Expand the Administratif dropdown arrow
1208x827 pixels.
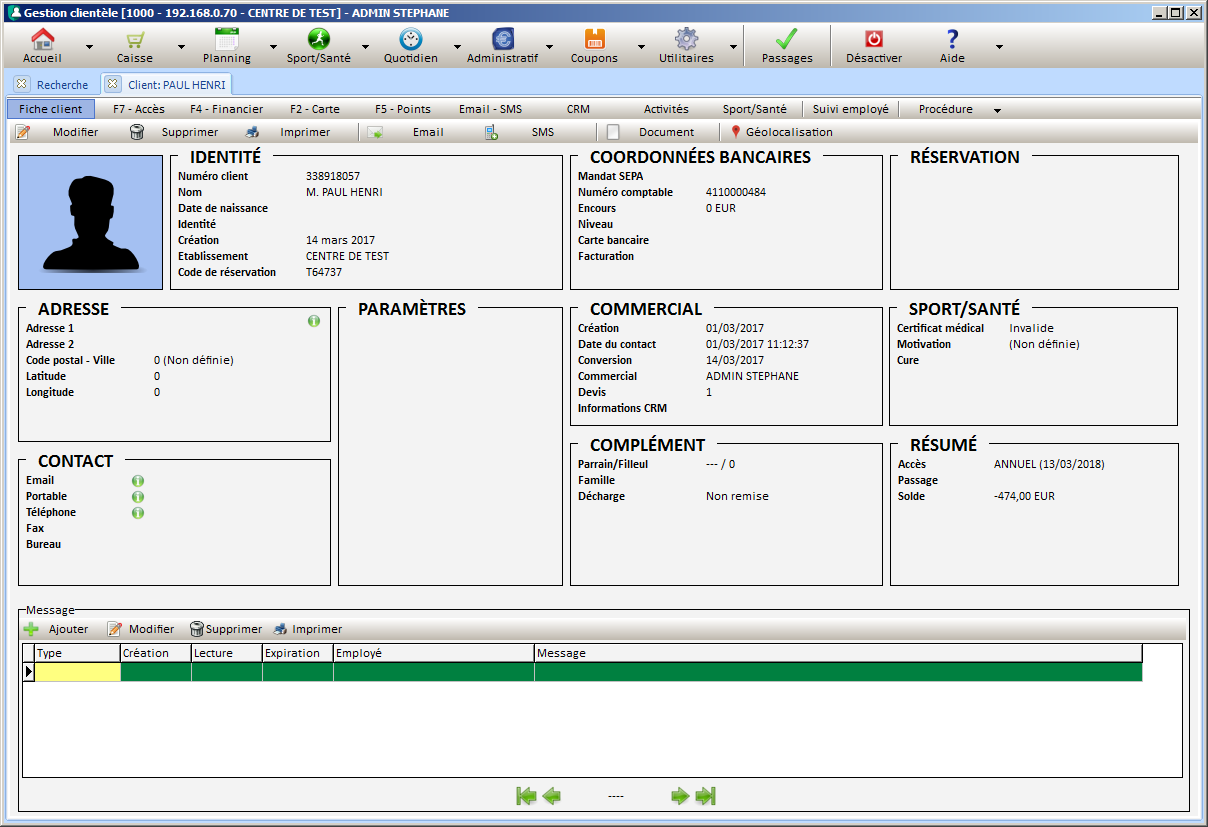[x=549, y=46]
